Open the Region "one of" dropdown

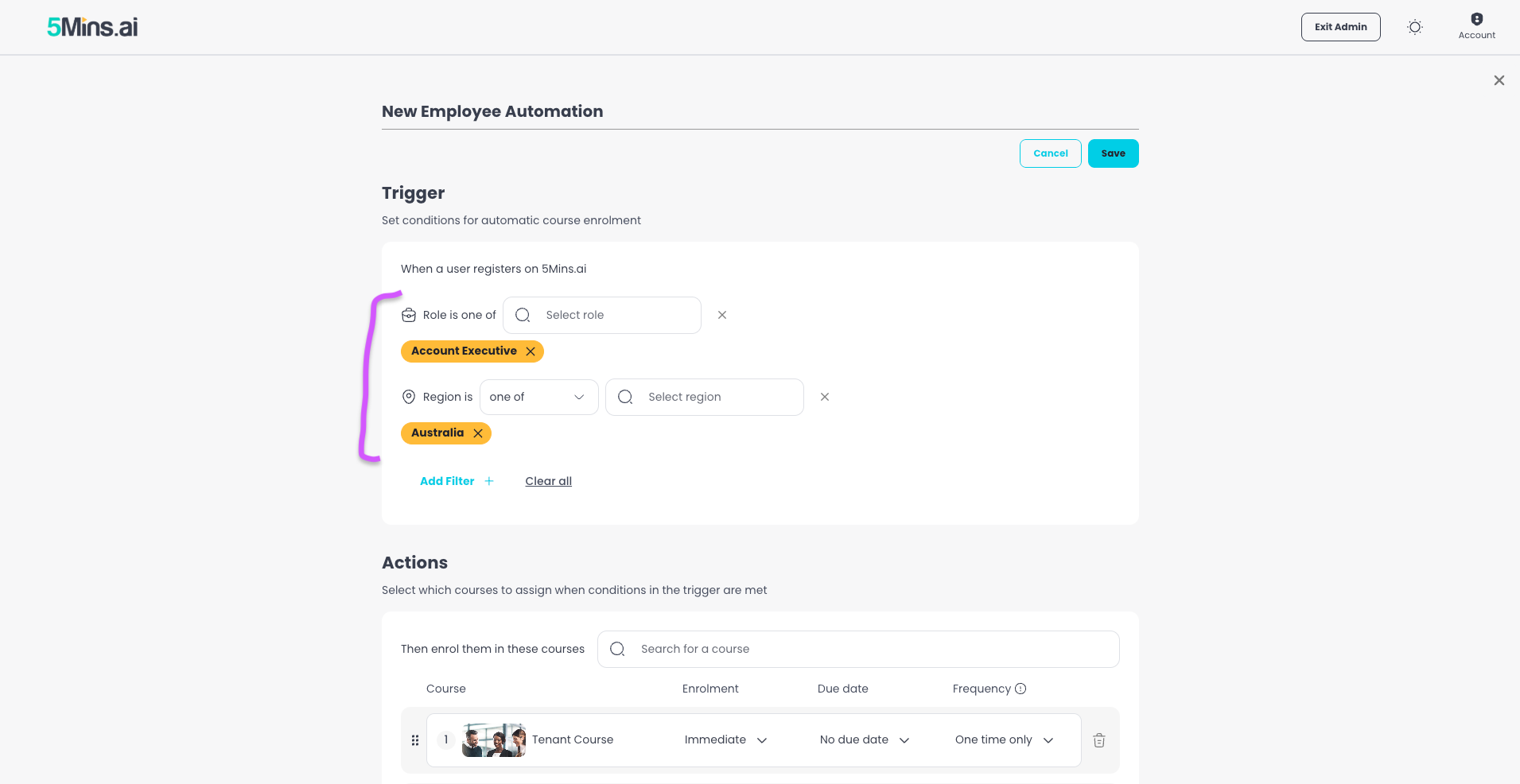(539, 397)
